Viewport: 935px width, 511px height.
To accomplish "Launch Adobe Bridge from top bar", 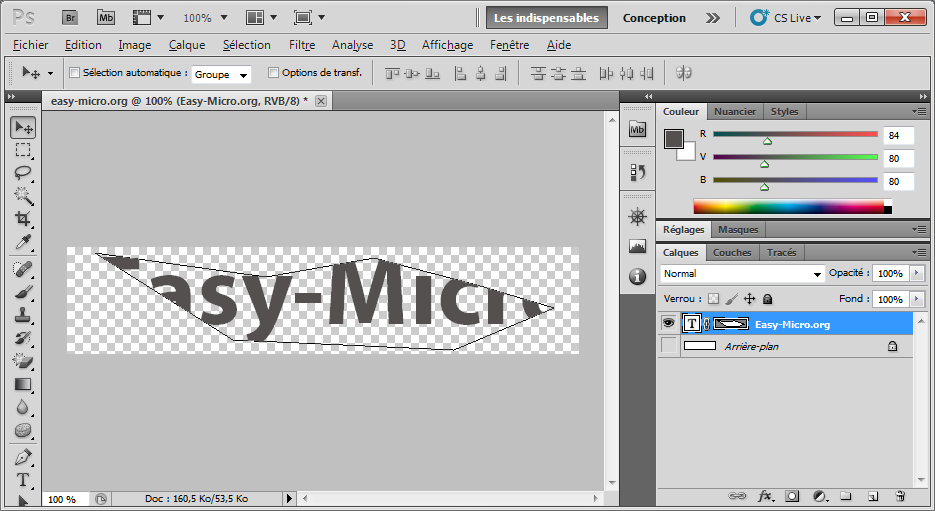I will (70, 18).
